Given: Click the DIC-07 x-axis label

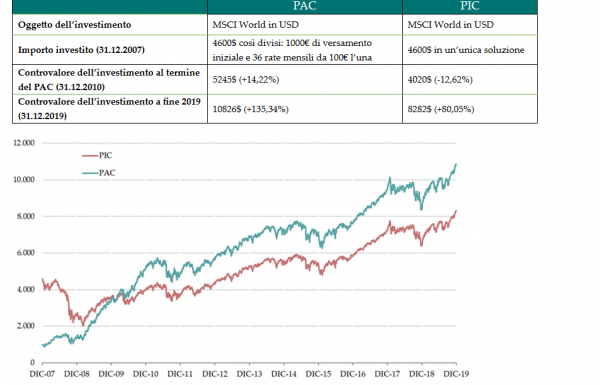Looking at the screenshot, I should [x=42, y=374].
